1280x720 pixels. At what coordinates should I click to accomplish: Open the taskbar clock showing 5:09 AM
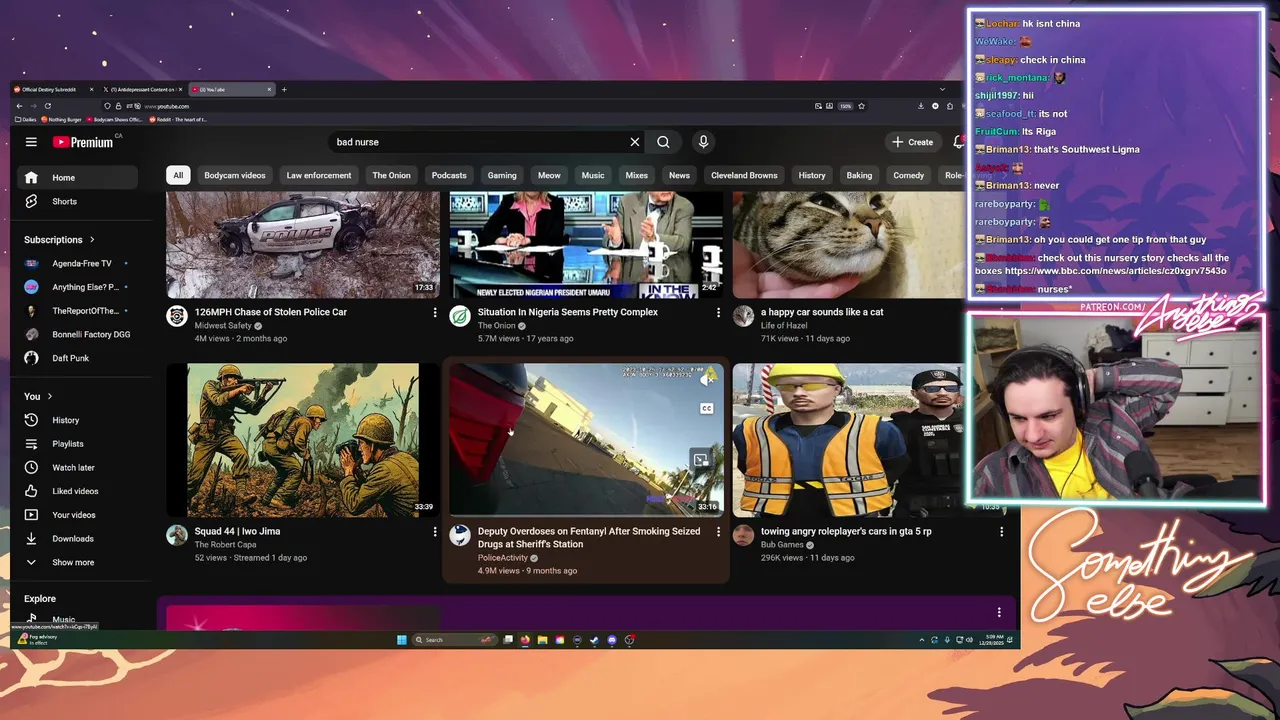pyautogui.click(x=991, y=640)
